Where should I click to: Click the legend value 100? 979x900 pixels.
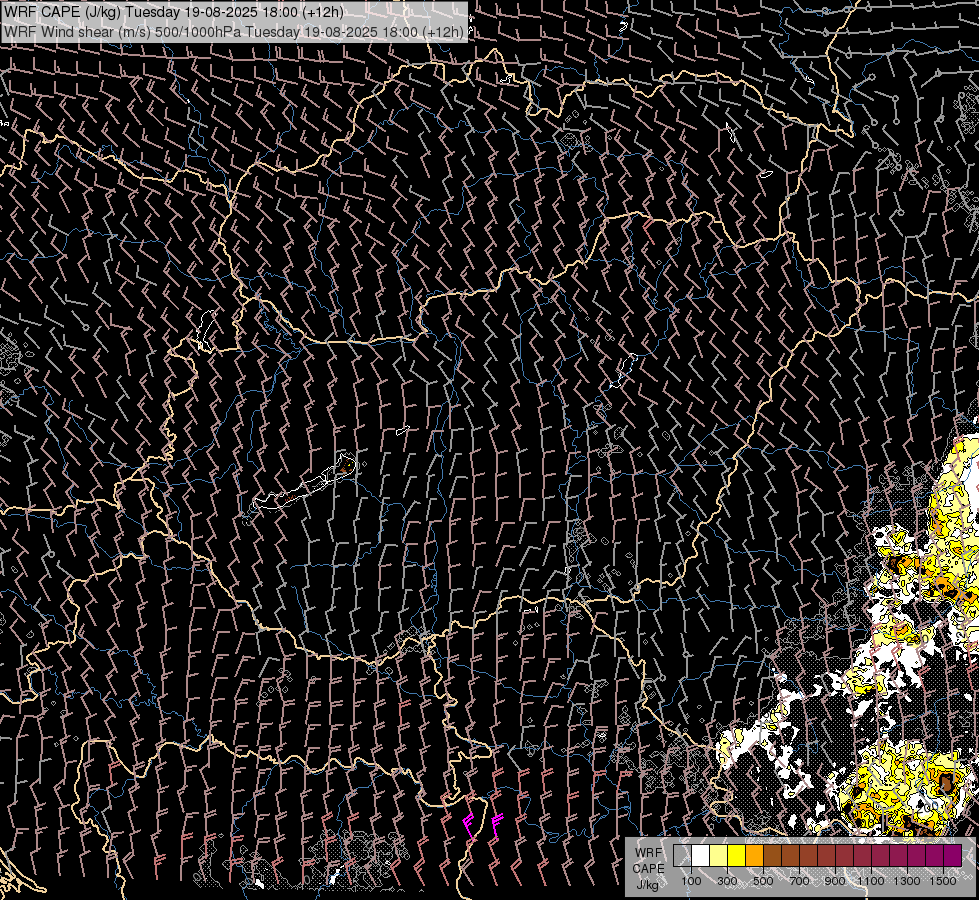click(x=691, y=881)
